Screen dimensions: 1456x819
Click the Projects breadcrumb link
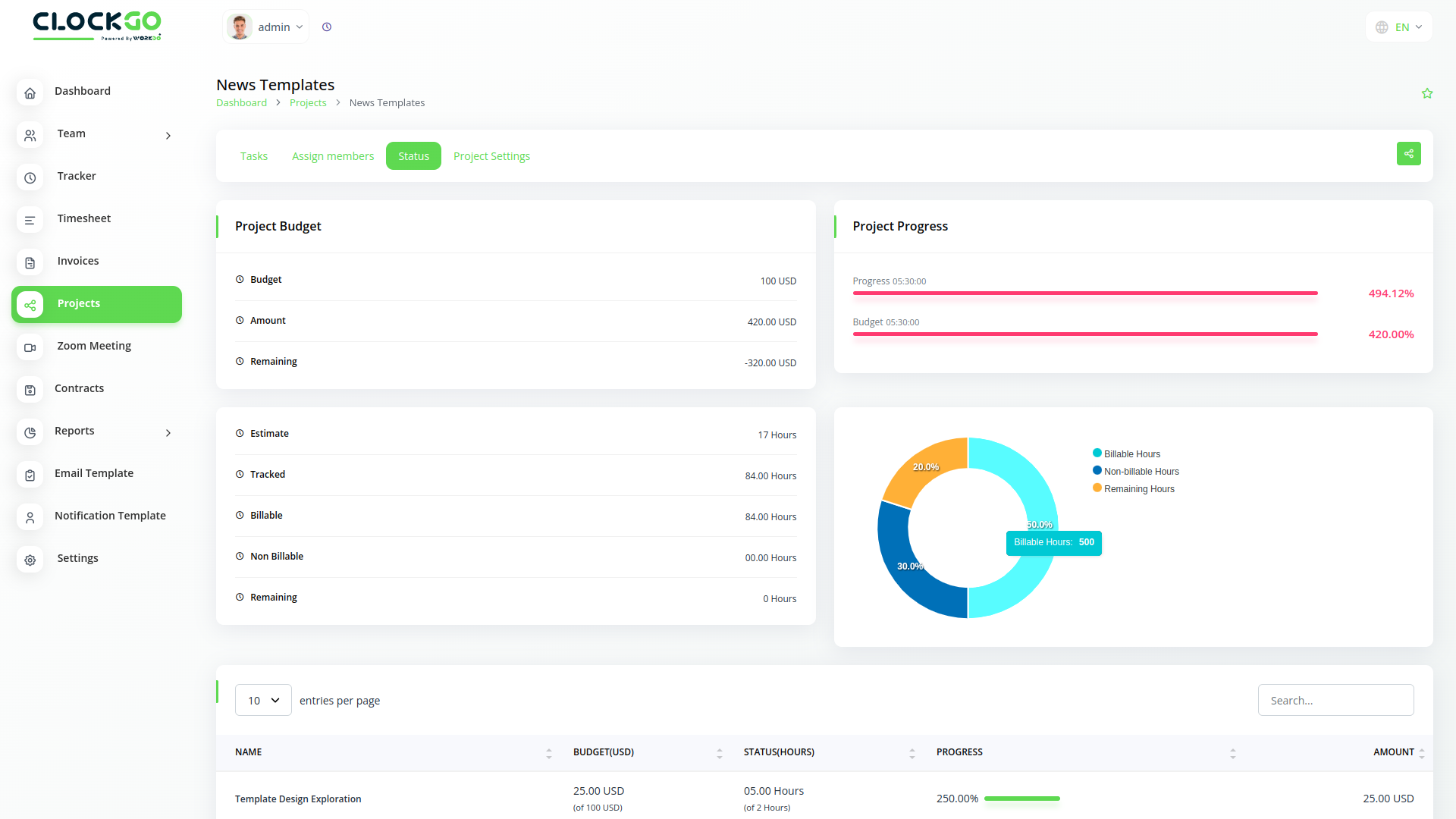click(308, 103)
